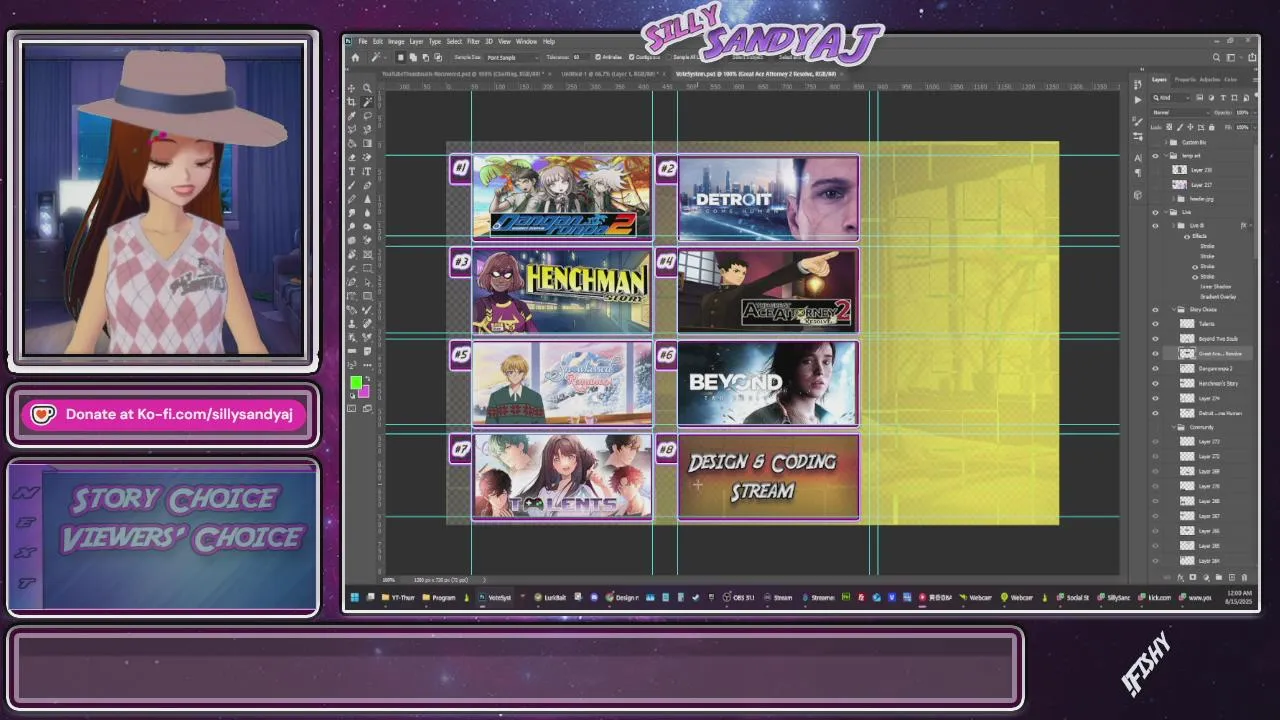Choose Subtract from Selection mode icon
This screenshot has height=720, width=1280.
pyautogui.click(x=425, y=57)
